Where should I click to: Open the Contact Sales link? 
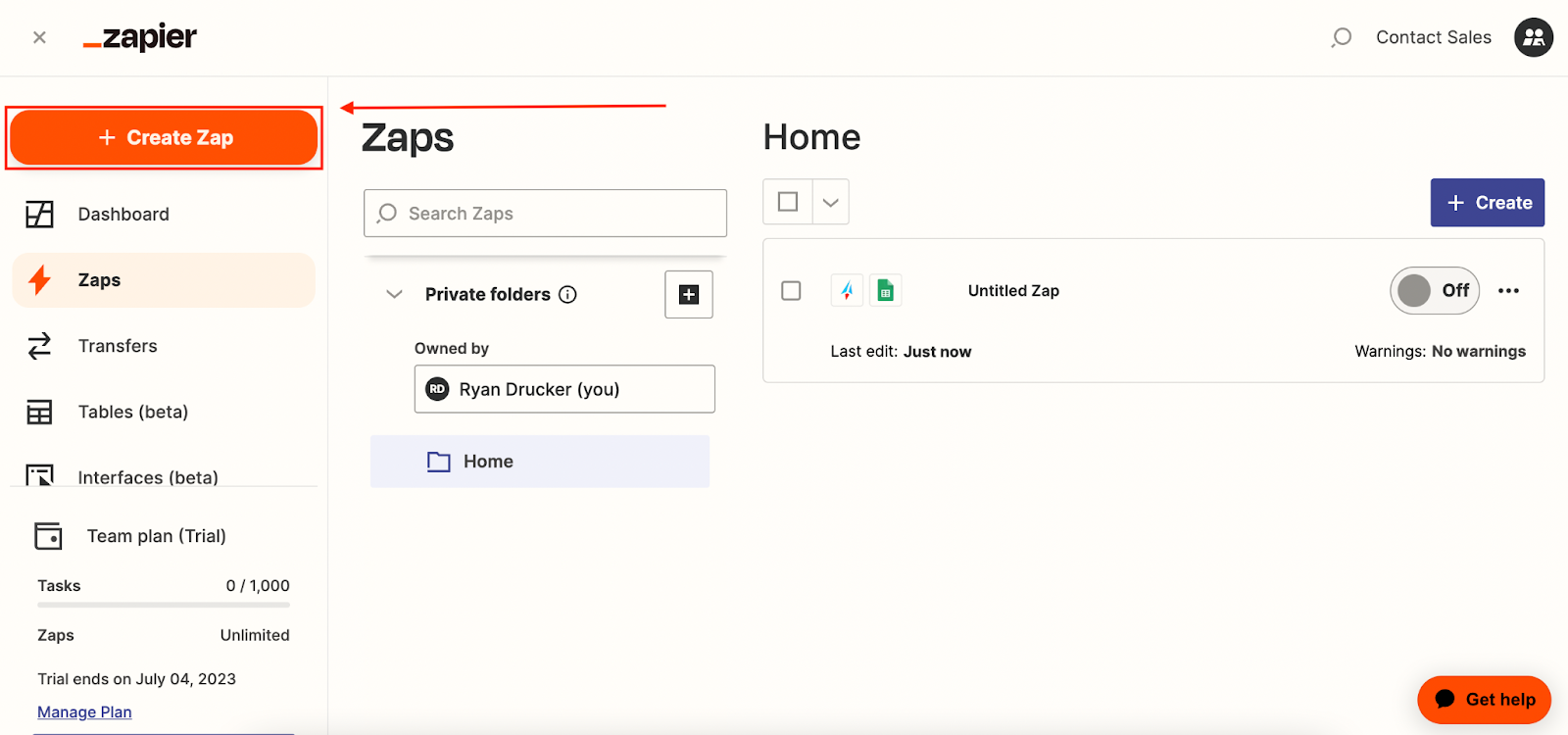point(1434,37)
